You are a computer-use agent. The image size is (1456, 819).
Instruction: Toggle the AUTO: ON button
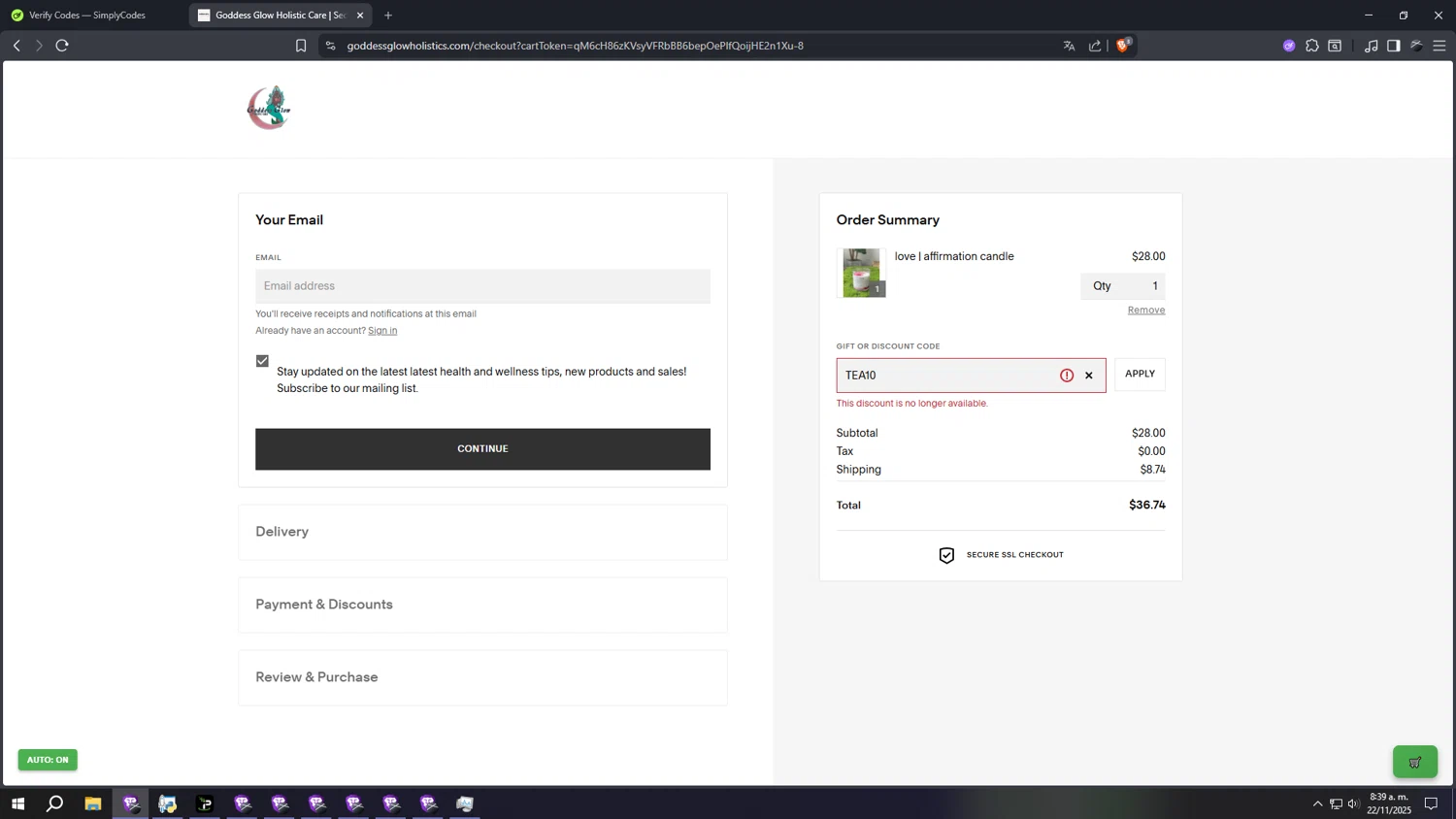pyautogui.click(x=48, y=760)
